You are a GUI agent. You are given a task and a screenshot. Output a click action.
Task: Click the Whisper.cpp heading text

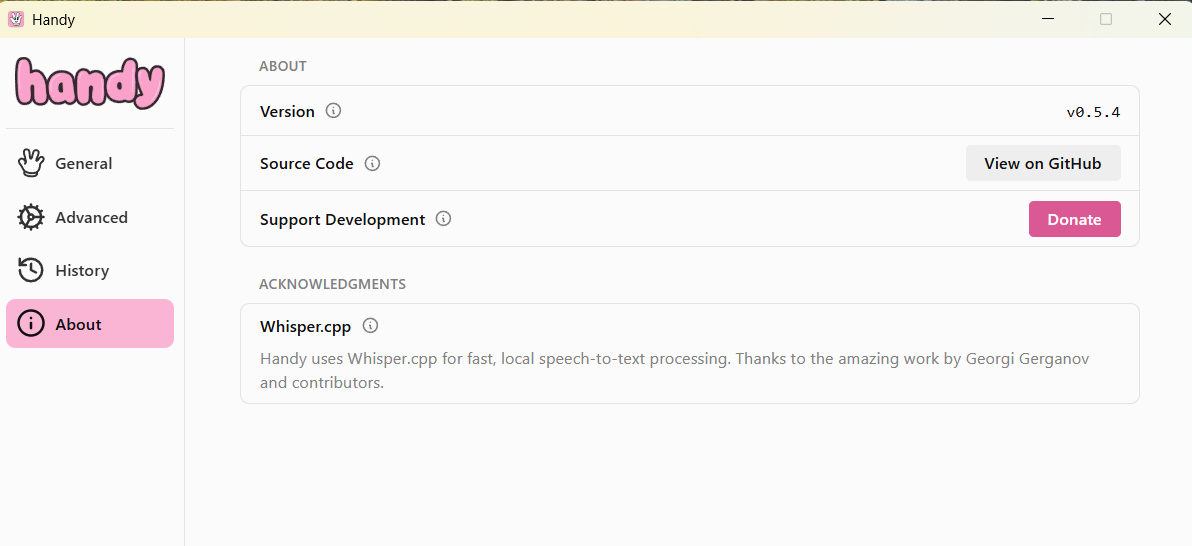coord(305,326)
